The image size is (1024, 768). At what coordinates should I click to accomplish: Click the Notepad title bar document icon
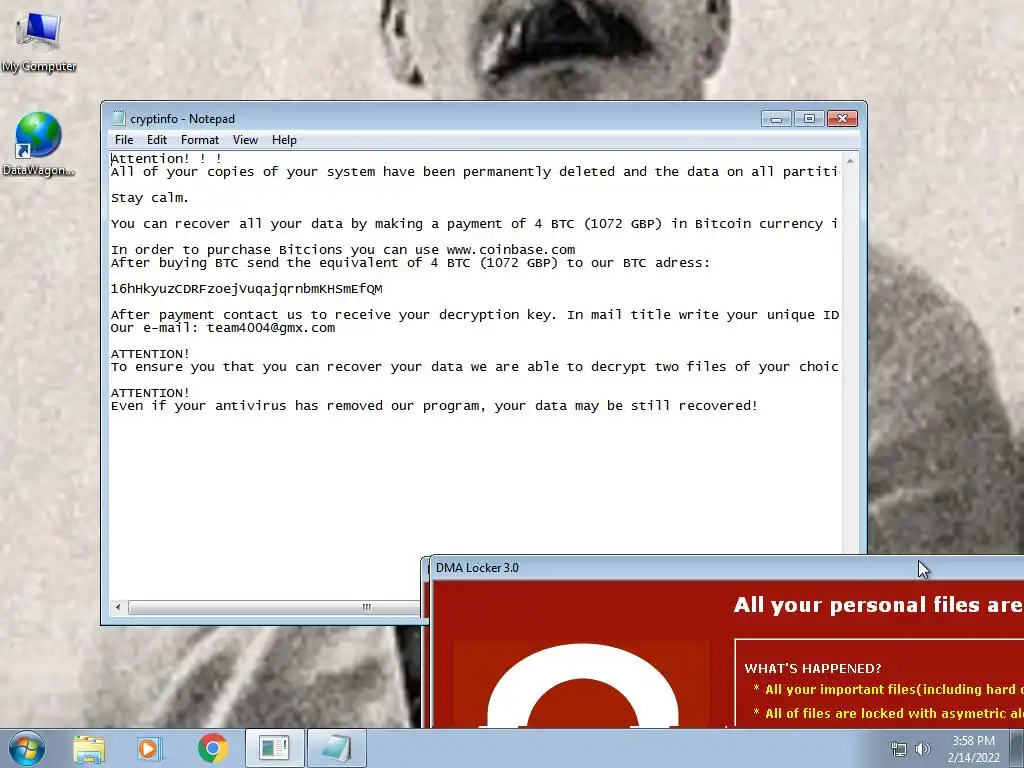[119, 118]
